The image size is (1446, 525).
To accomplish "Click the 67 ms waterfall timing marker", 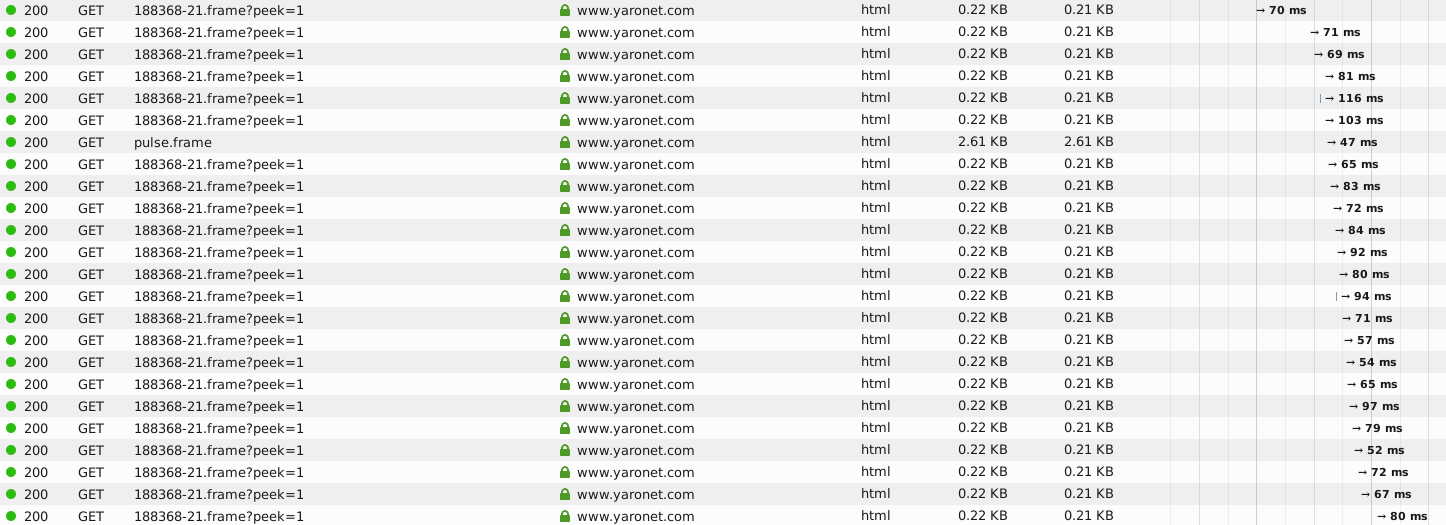I will click(x=1386, y=494).
